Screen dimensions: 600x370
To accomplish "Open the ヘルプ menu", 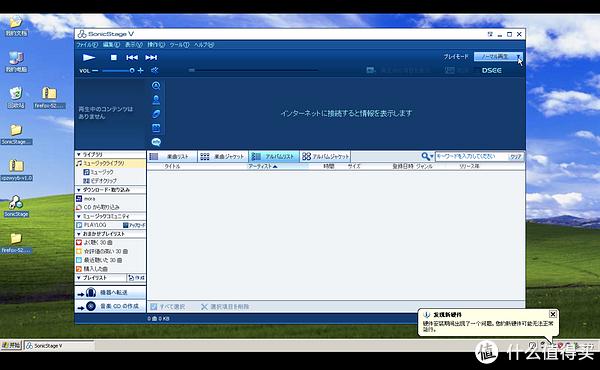I will (204, 45).
